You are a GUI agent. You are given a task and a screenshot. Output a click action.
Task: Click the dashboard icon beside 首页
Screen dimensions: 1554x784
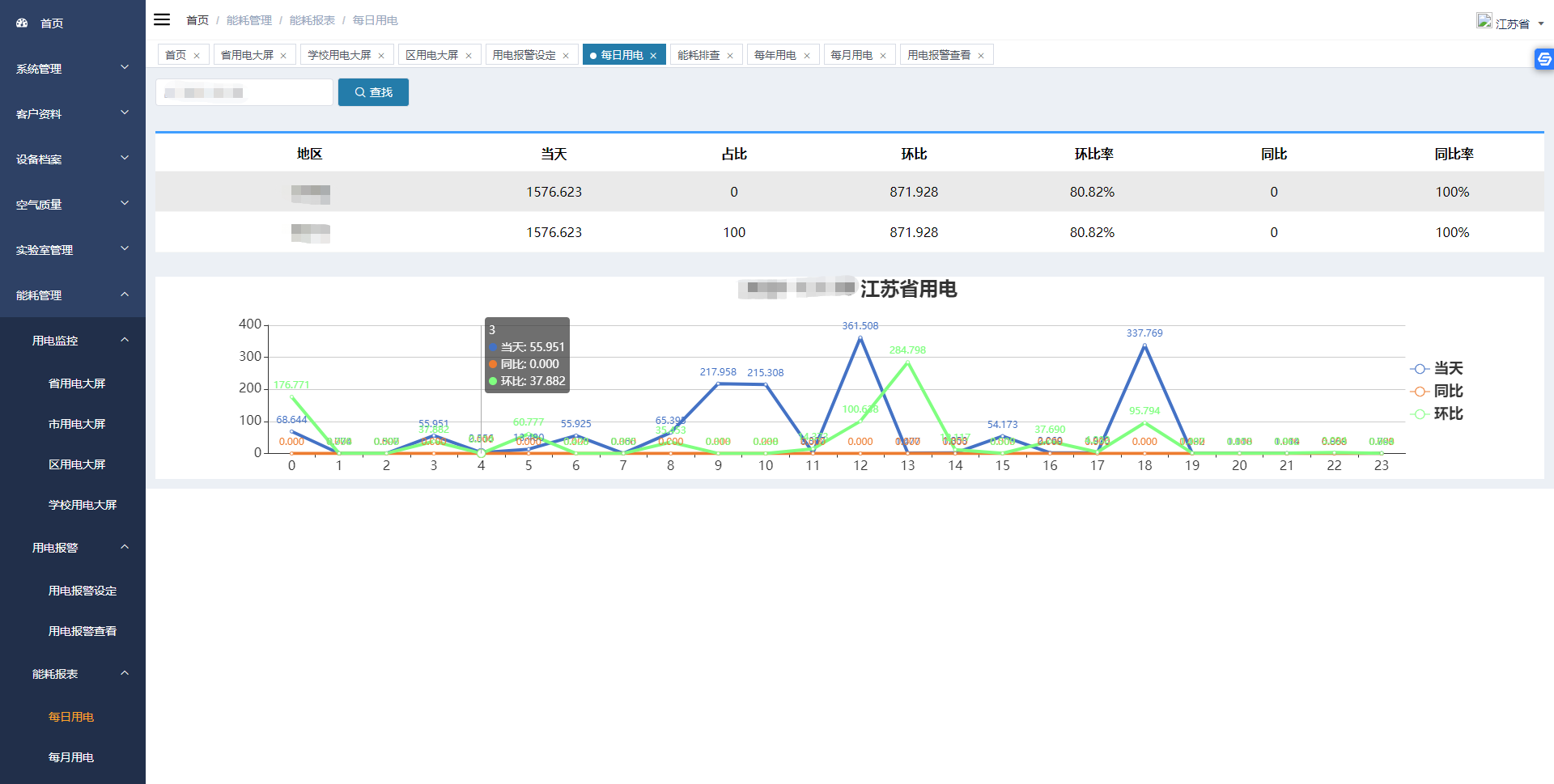22,23
